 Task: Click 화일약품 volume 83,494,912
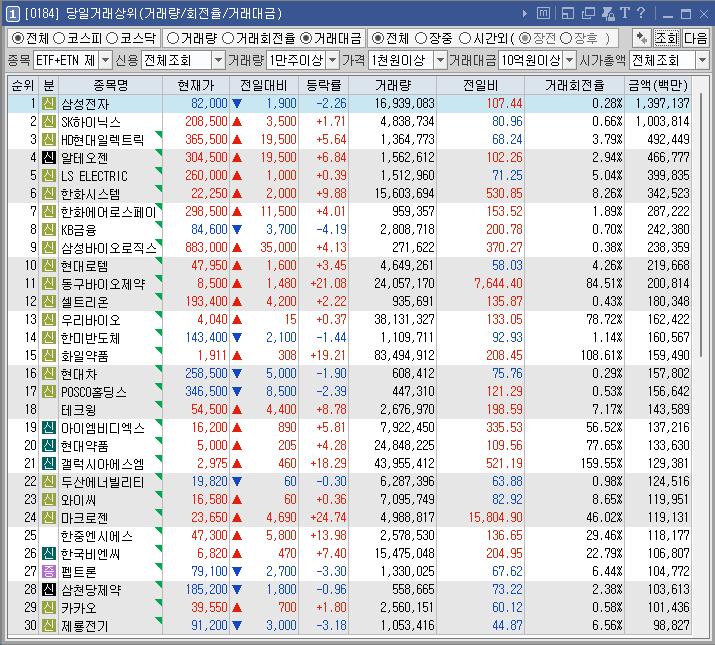tap(404, 355)
